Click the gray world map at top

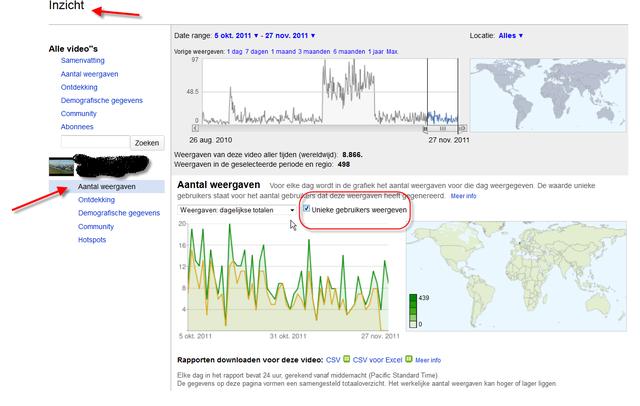tap(548, 95)
